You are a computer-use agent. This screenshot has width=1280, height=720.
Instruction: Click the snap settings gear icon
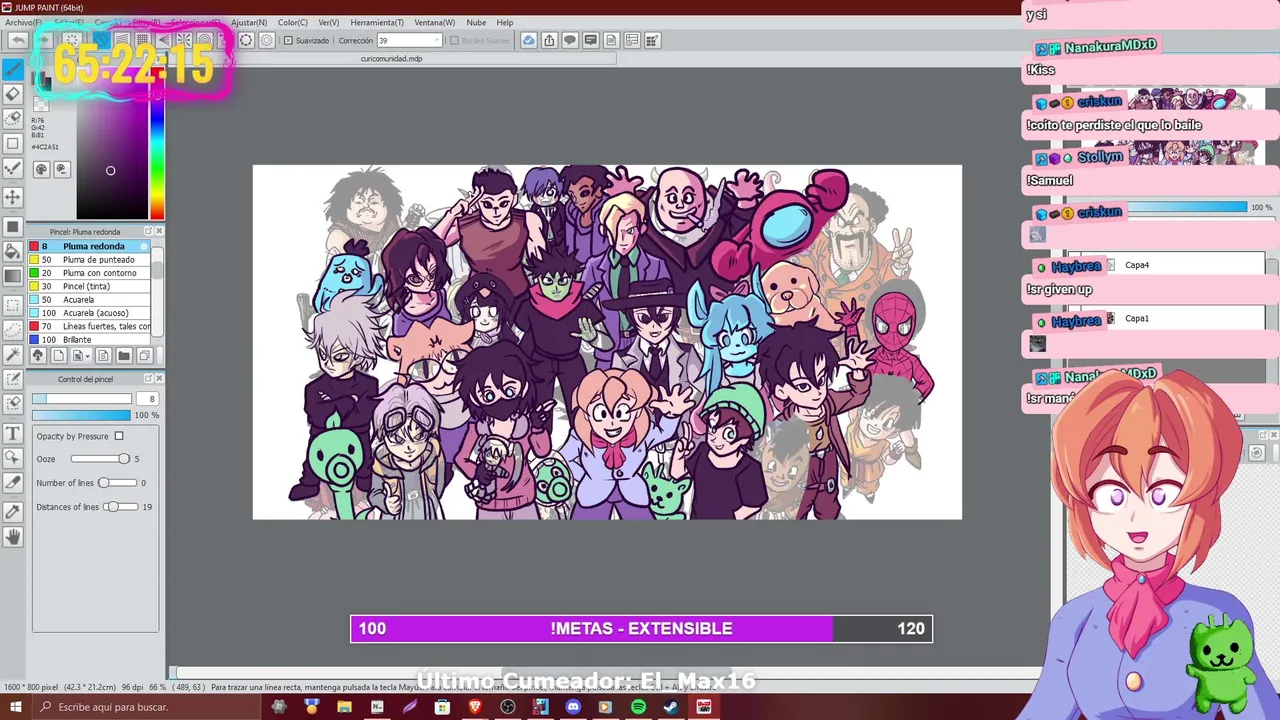pyautogui.click(x=266, y=40)
